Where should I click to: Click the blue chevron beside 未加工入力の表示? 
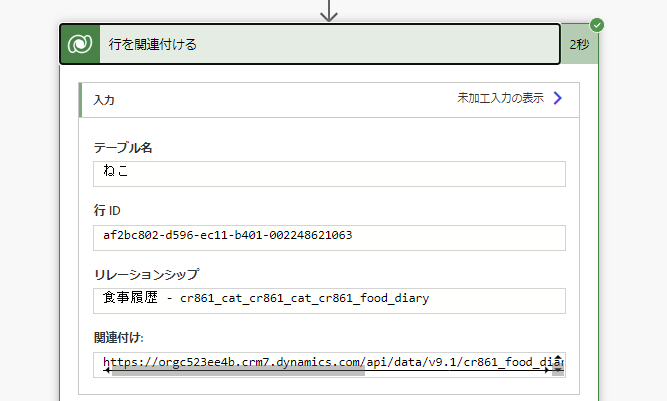tap(558, 98)
